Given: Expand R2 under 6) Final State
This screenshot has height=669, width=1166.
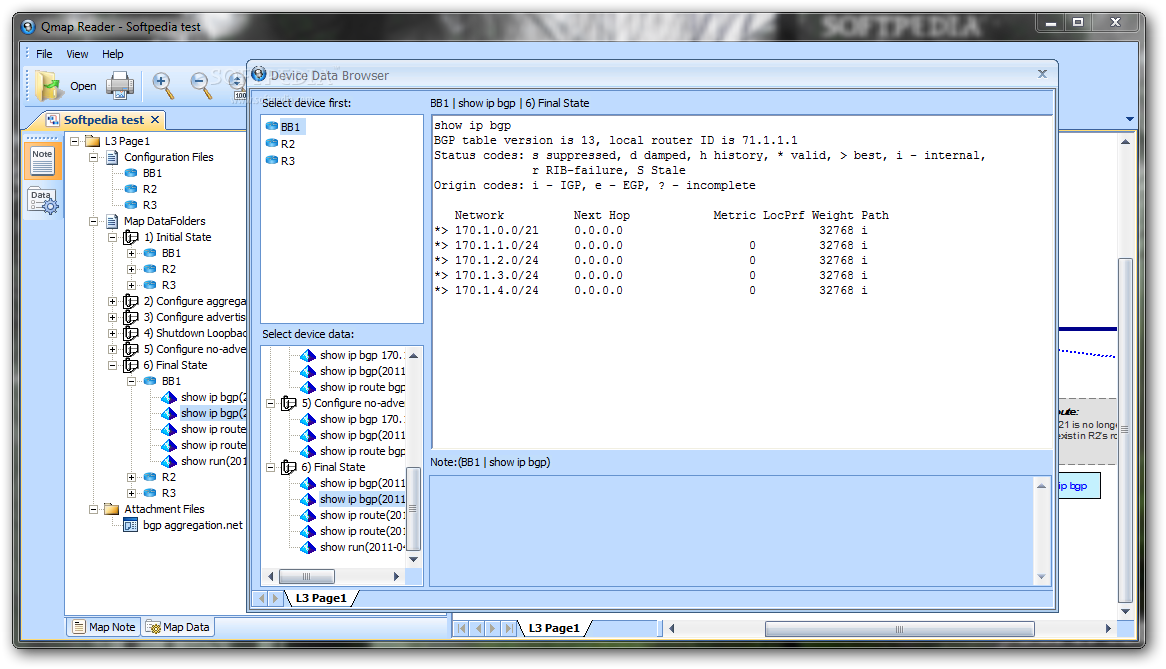Looking at the screenshot, I should (x=132, y=477).
